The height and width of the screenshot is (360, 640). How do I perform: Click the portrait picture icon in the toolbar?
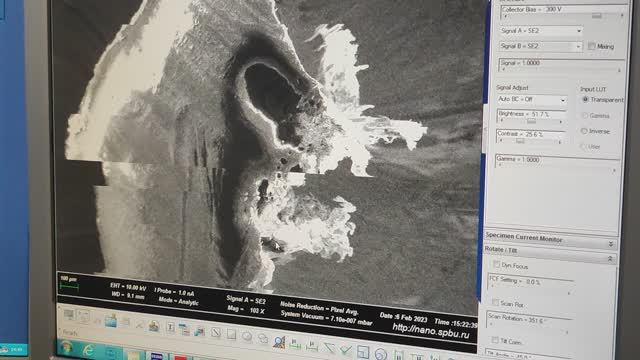154,326
